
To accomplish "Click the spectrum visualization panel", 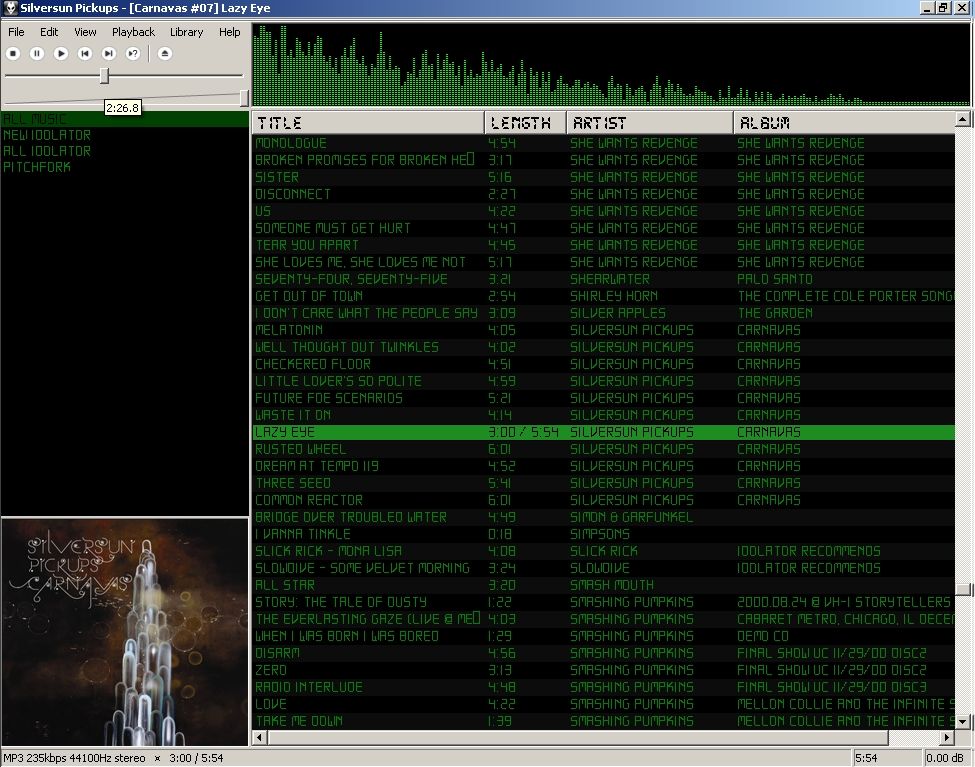I will tap(611, 65).
